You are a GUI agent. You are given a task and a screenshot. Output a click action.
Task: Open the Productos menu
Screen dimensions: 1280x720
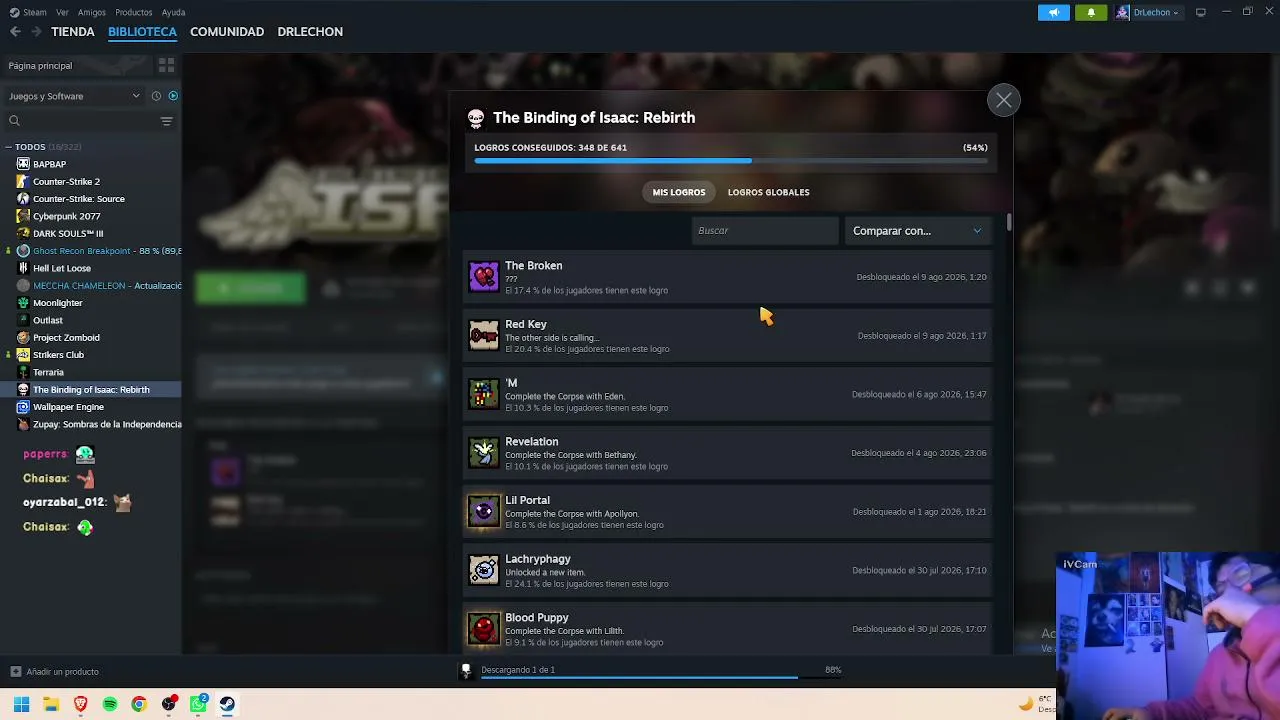[134, 13]
